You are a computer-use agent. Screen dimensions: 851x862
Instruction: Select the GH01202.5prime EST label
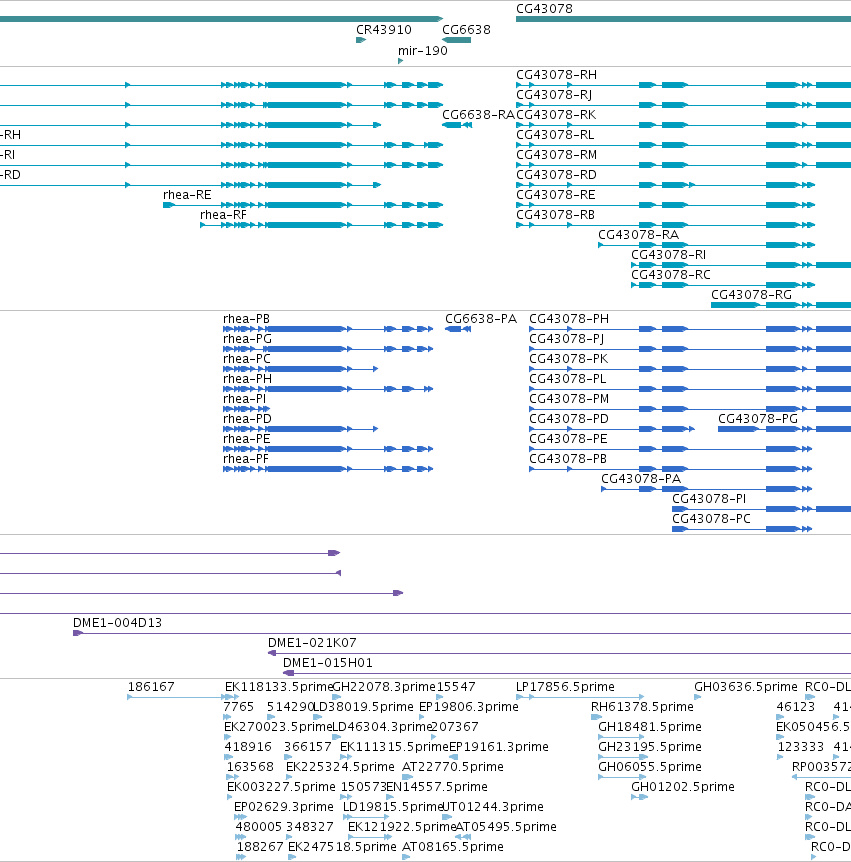pyautogui.click(x=683, y=787)
